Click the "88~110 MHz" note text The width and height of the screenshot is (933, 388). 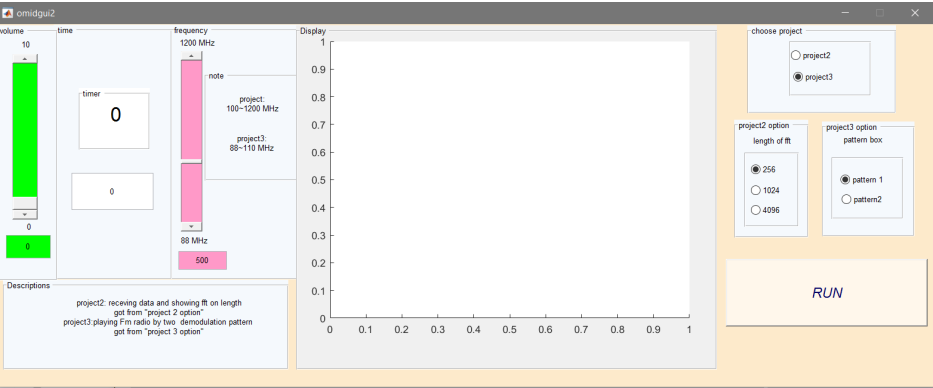click(x=252, y=148)
